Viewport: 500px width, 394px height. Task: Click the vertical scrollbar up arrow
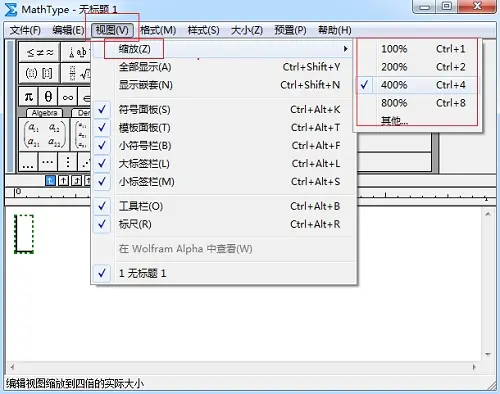[488, 214]
